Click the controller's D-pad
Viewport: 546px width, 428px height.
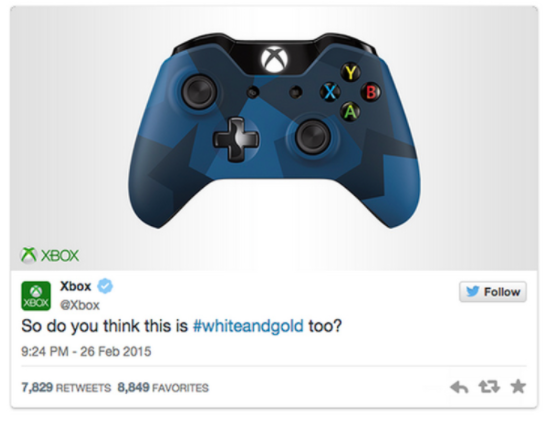coord(236,139)
